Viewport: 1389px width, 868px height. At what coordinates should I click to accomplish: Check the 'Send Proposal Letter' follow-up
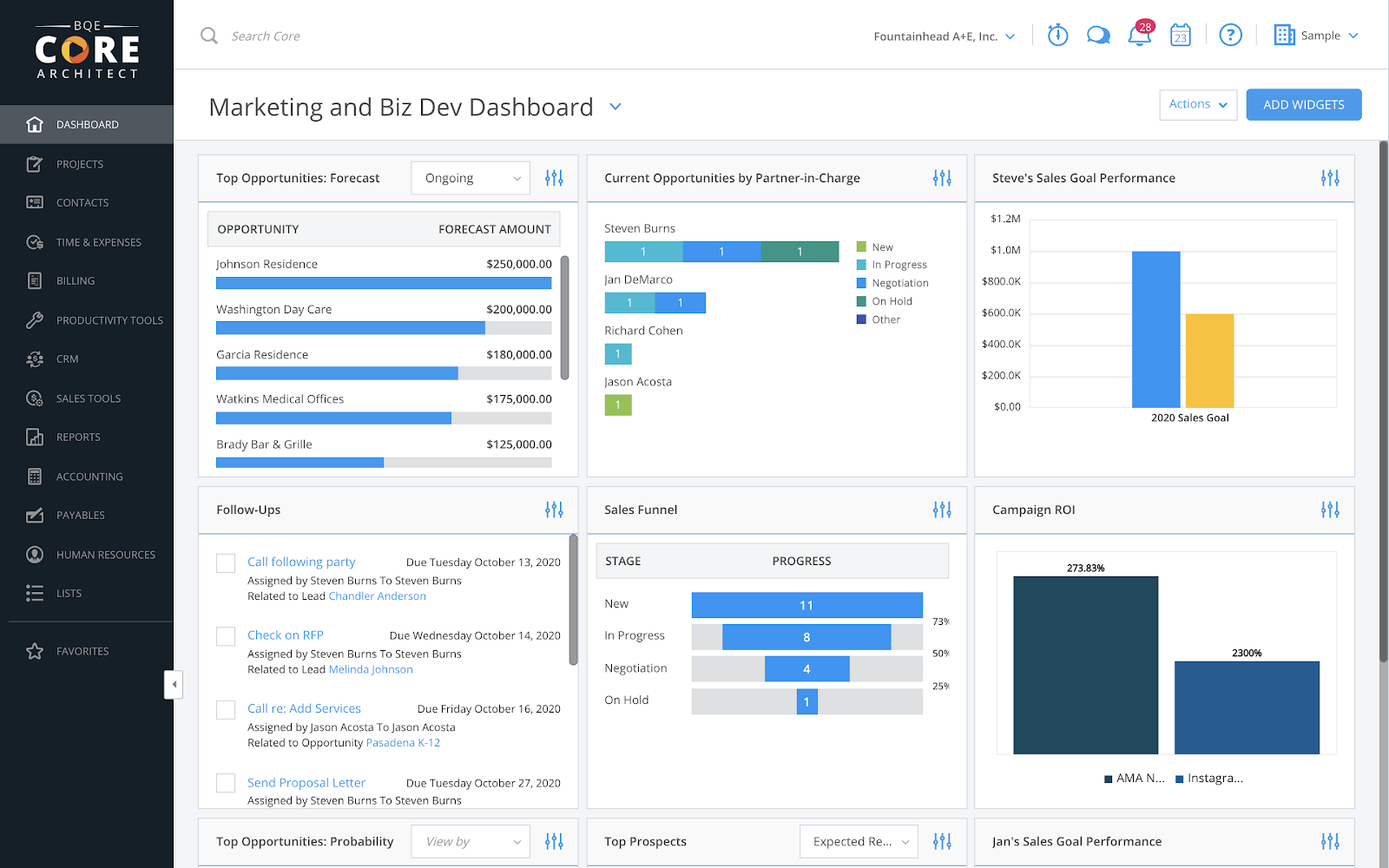click(226, 783)
